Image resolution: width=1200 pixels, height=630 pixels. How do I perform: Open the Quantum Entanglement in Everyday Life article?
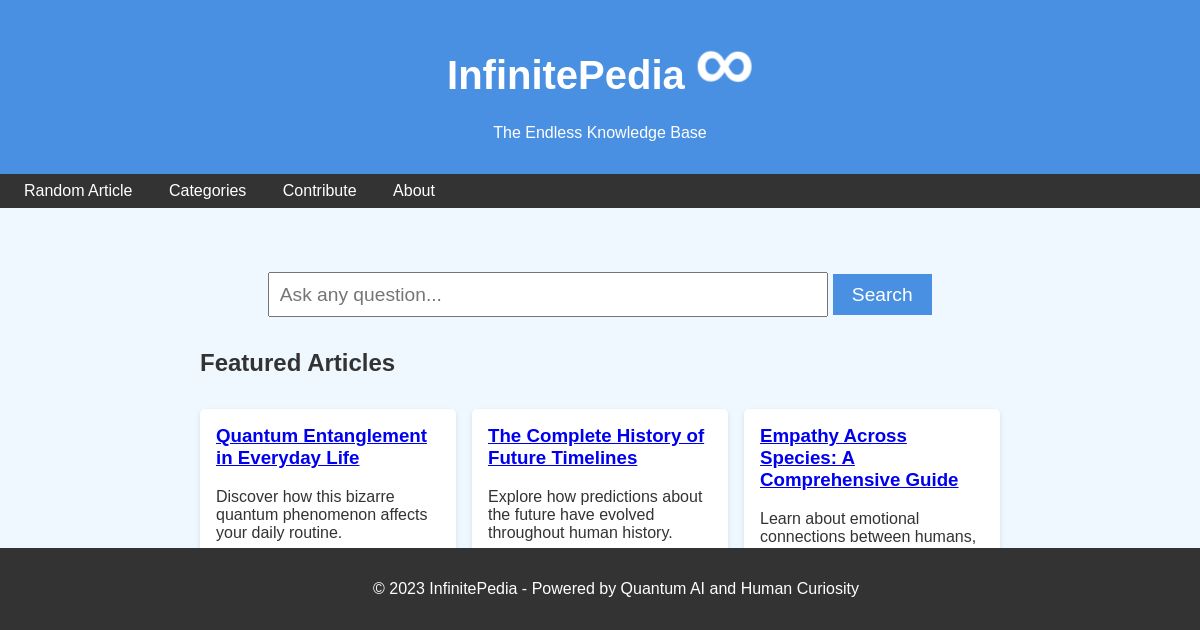(x=321, y=447)
